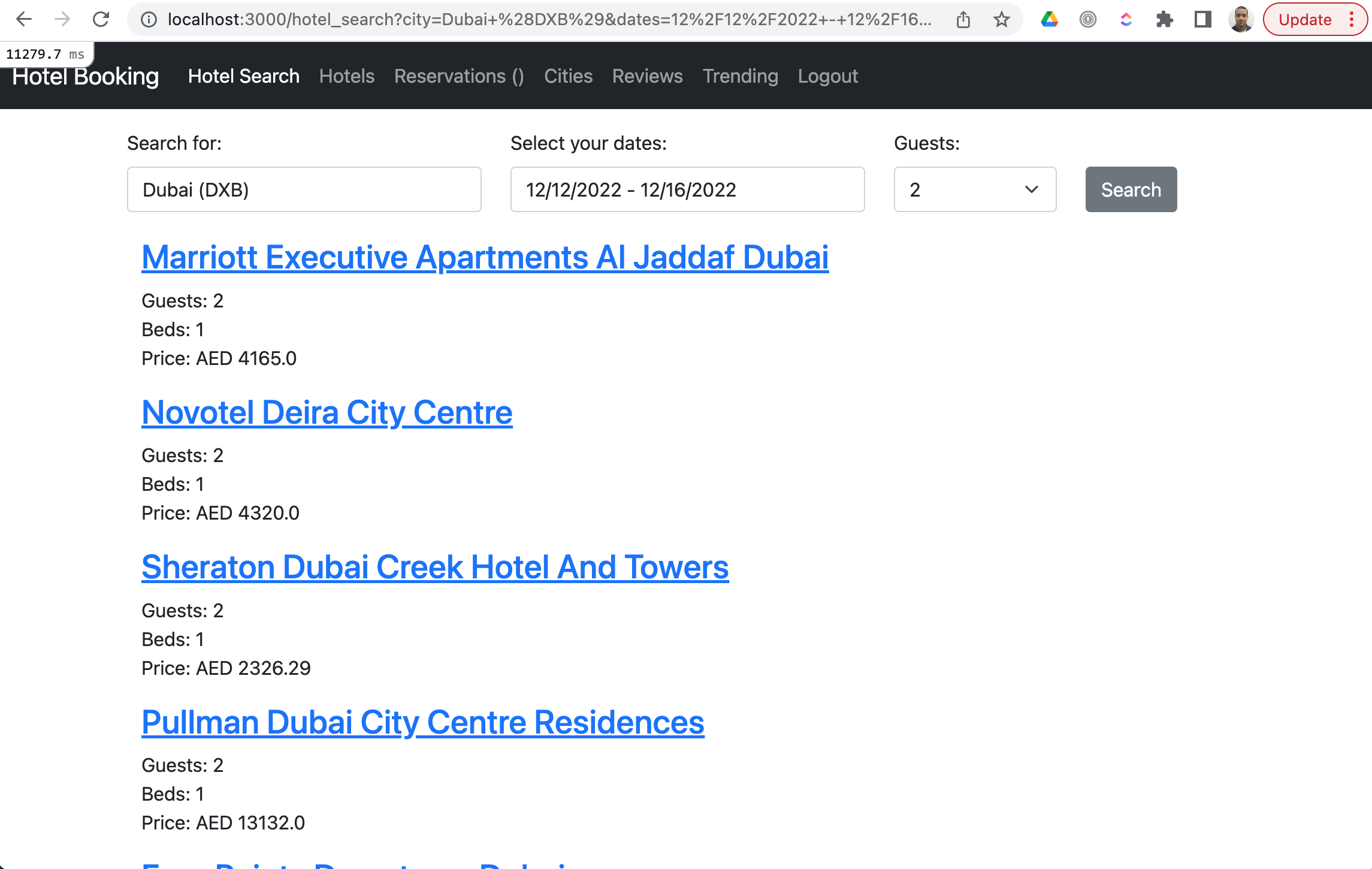Open the share menu in the toolbar
The width and height of the screenshot is (1372, 869).
[x=963, y=19]
